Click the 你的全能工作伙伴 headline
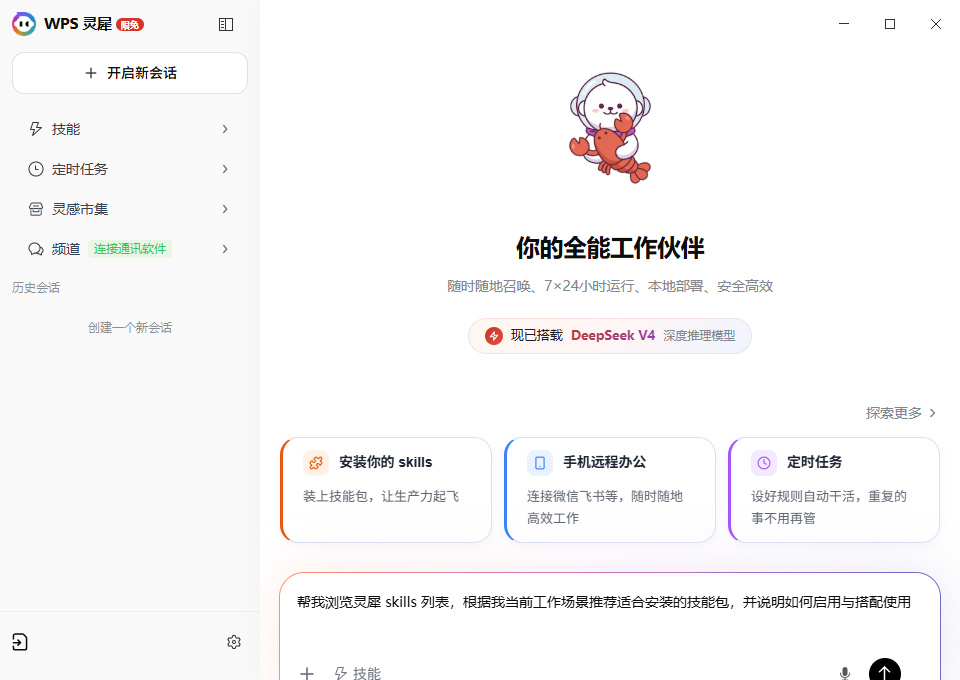Viewport: 960px width, 680px height. pyautogui.click(x=610, y=248)
